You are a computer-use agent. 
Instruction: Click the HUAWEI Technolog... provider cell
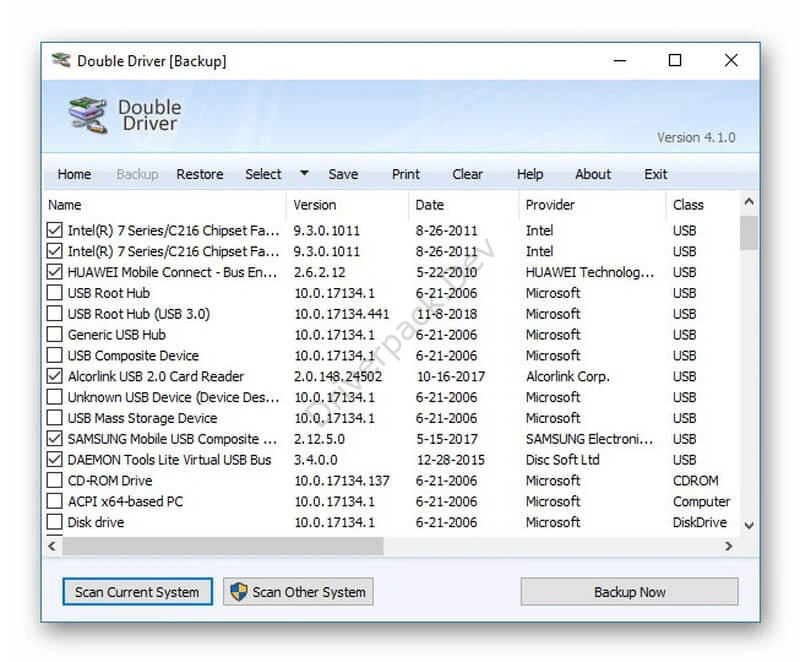point(590,272)
